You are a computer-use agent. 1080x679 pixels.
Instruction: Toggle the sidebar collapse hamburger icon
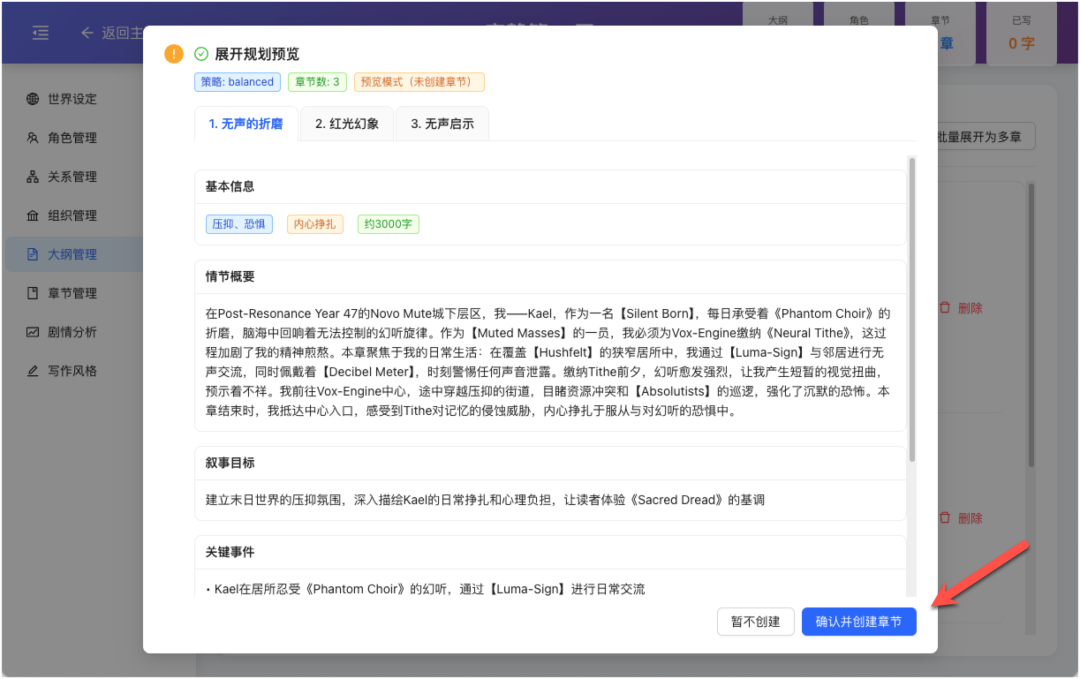click(40, 31)
